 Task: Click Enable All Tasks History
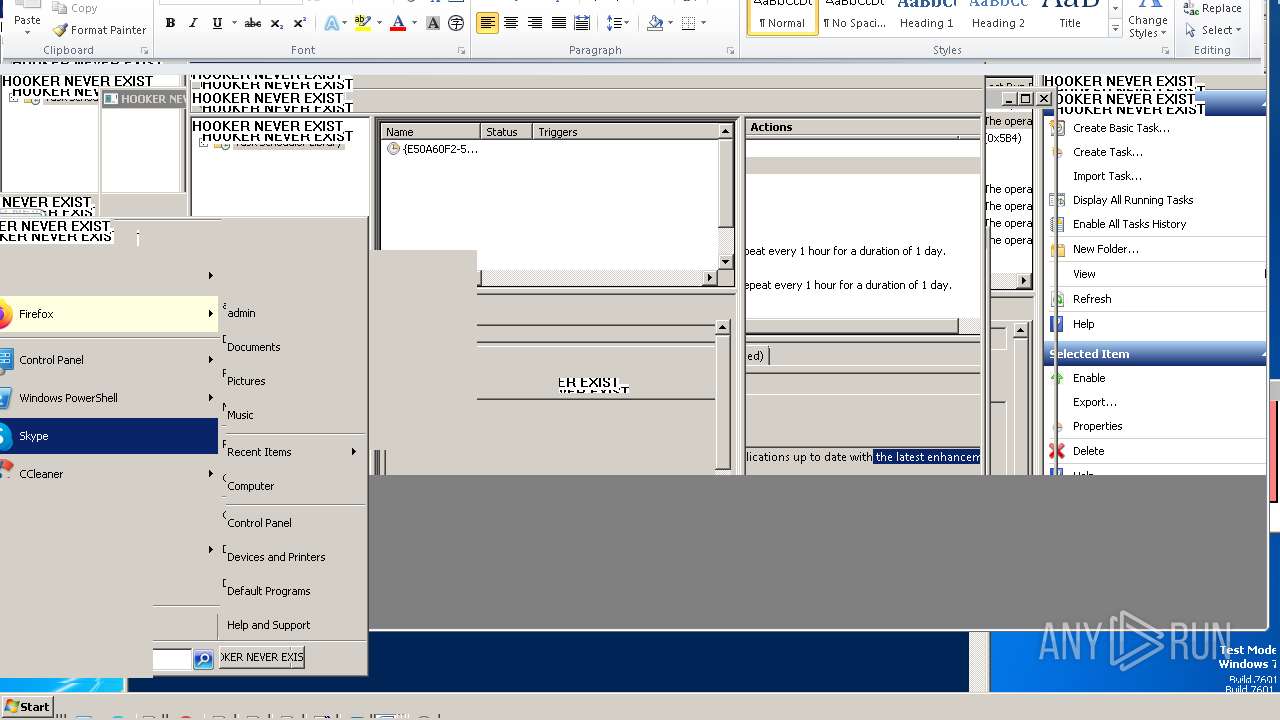pos(1129,224)
